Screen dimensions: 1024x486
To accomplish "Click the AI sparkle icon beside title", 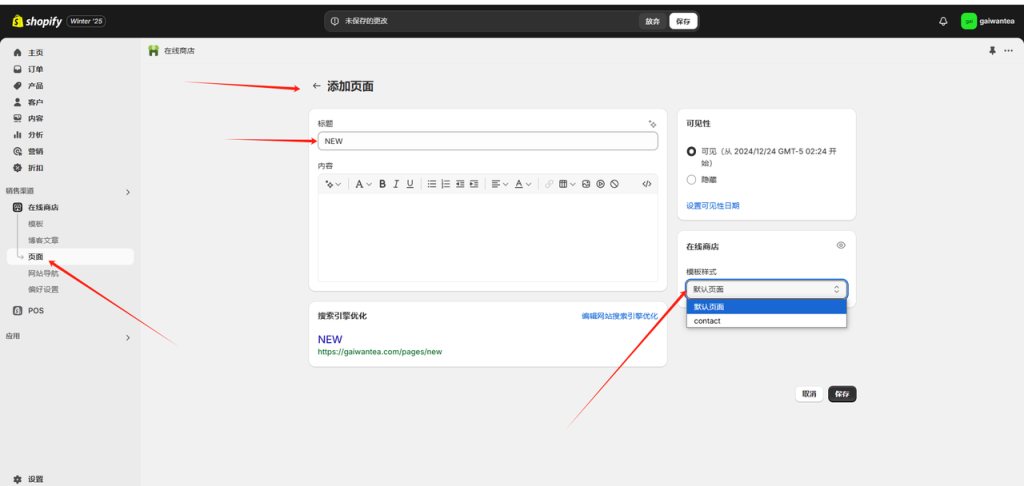I will (652, 123).
